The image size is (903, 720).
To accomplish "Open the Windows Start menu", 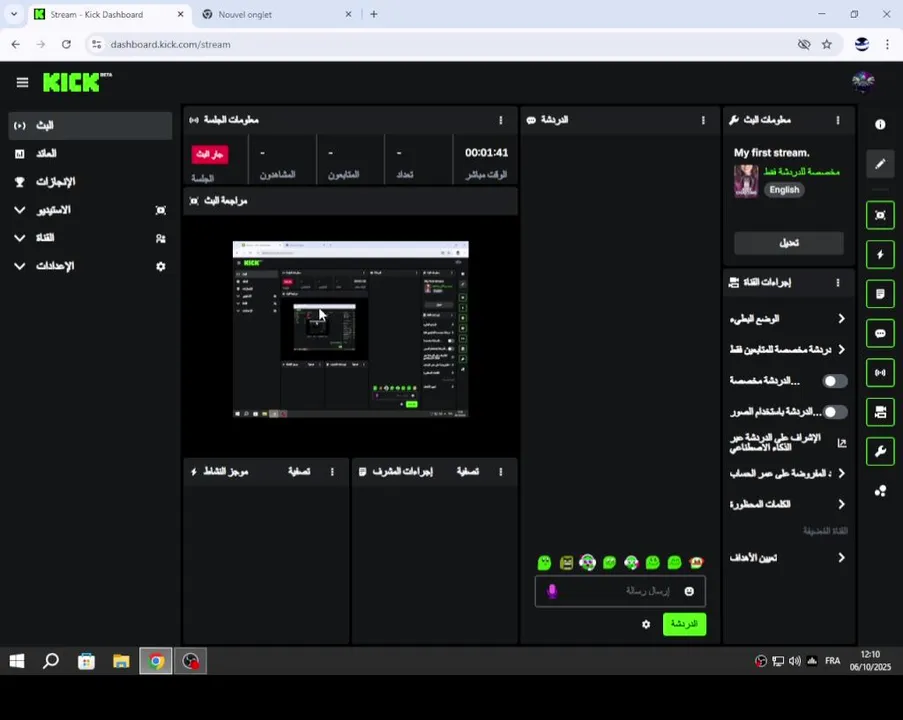I will pyautogui.click(x=17, y=661).
